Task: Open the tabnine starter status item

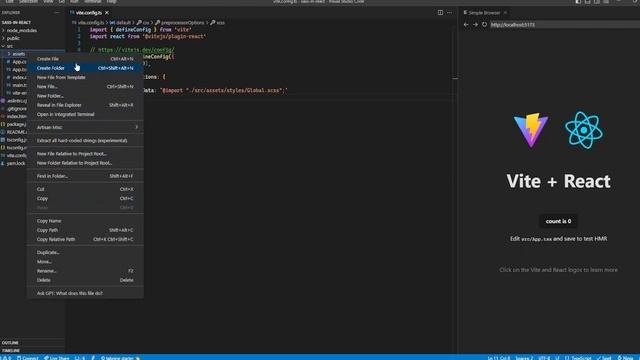Action: click(x=120, y=358)
